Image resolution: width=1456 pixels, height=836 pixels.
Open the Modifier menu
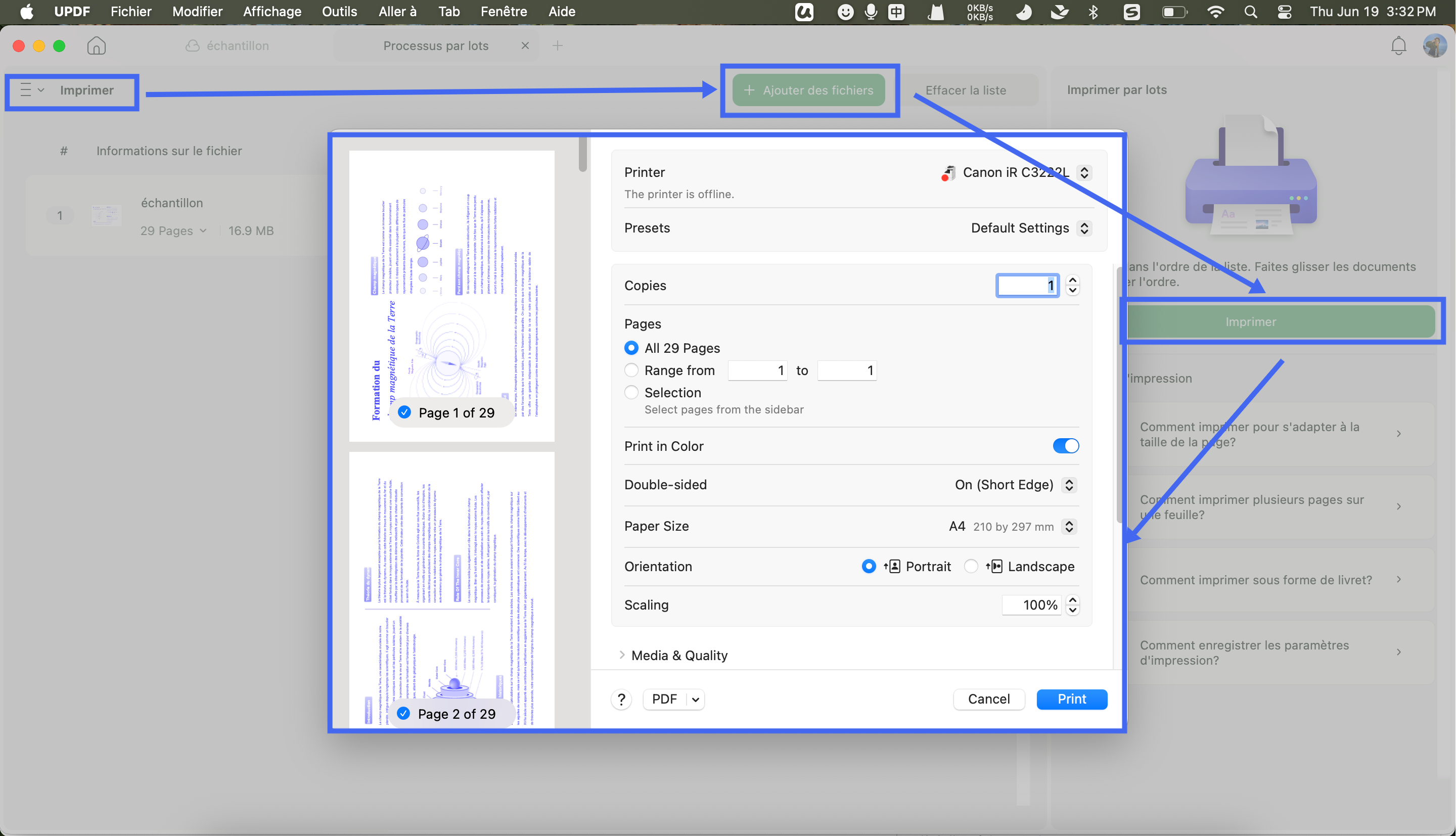[x=198, y=12]
